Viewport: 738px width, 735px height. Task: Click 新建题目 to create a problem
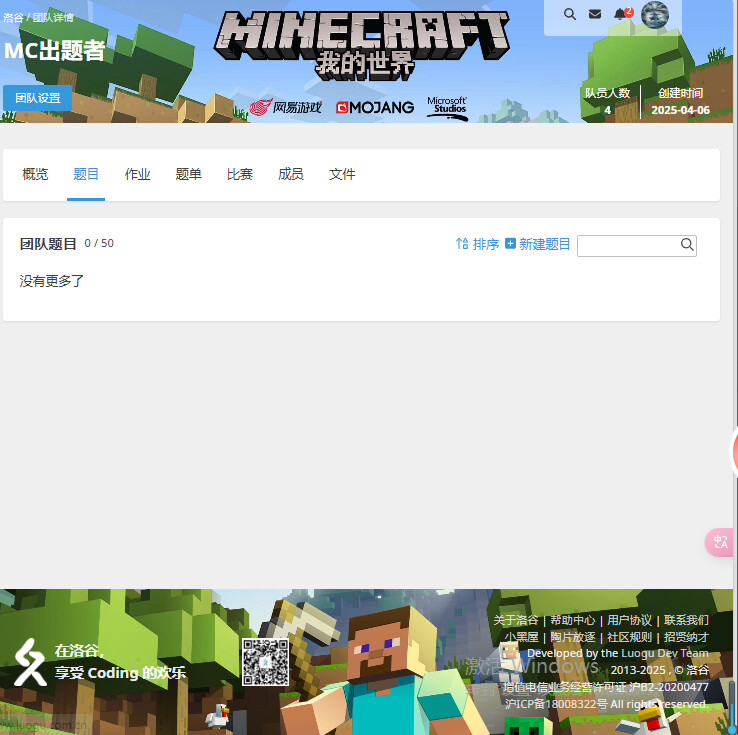(x=537, y=244)
